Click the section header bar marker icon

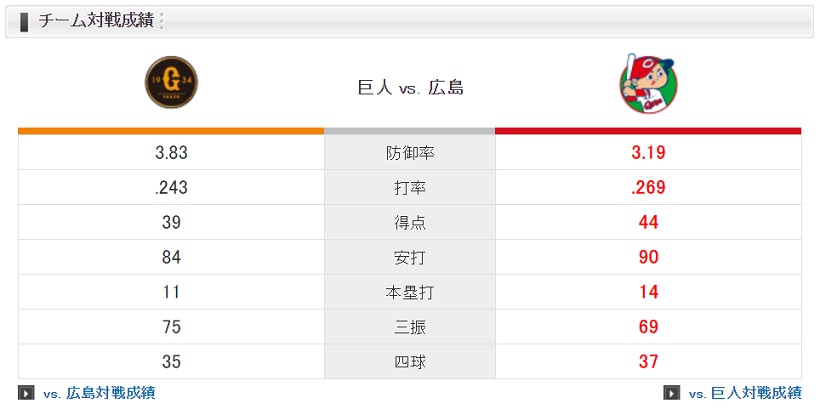coord(23,22)
